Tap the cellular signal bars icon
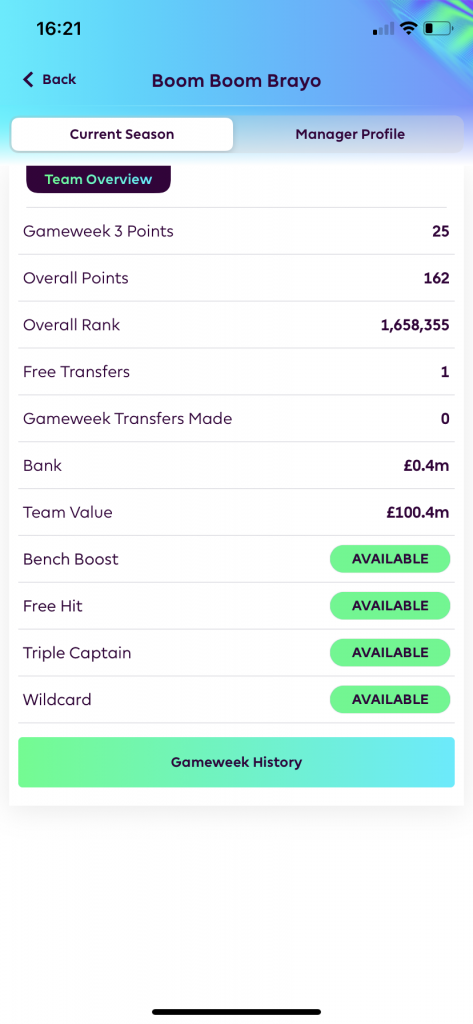The image size is (473, 1024). click(x=383, y=28)
